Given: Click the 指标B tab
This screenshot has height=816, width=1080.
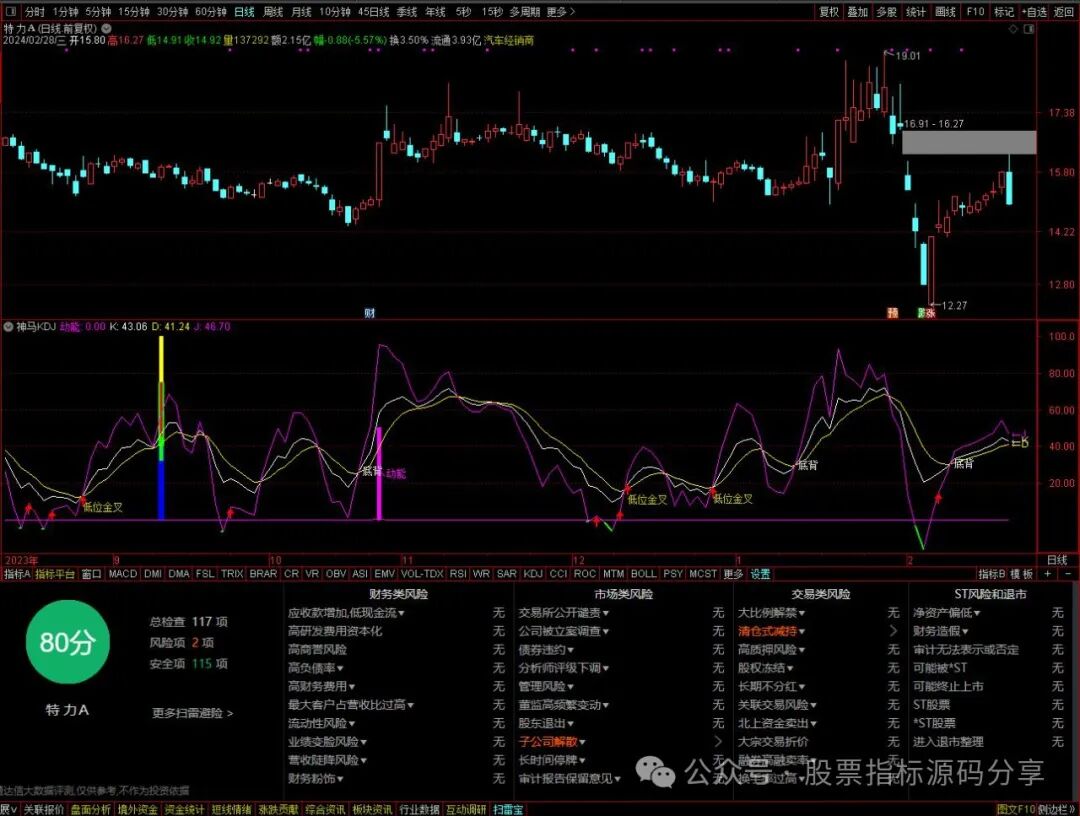Looking at the screenshot, I should tap(992, 574).
